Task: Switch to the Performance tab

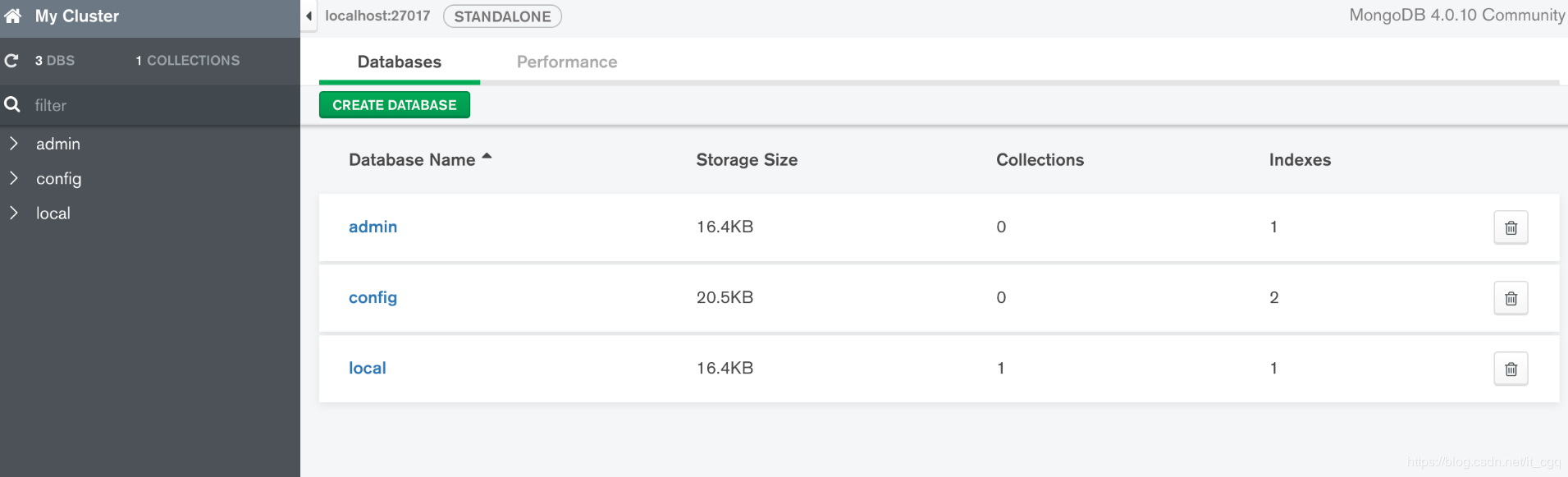Action: pyautogui.click(x=566, y=62)
